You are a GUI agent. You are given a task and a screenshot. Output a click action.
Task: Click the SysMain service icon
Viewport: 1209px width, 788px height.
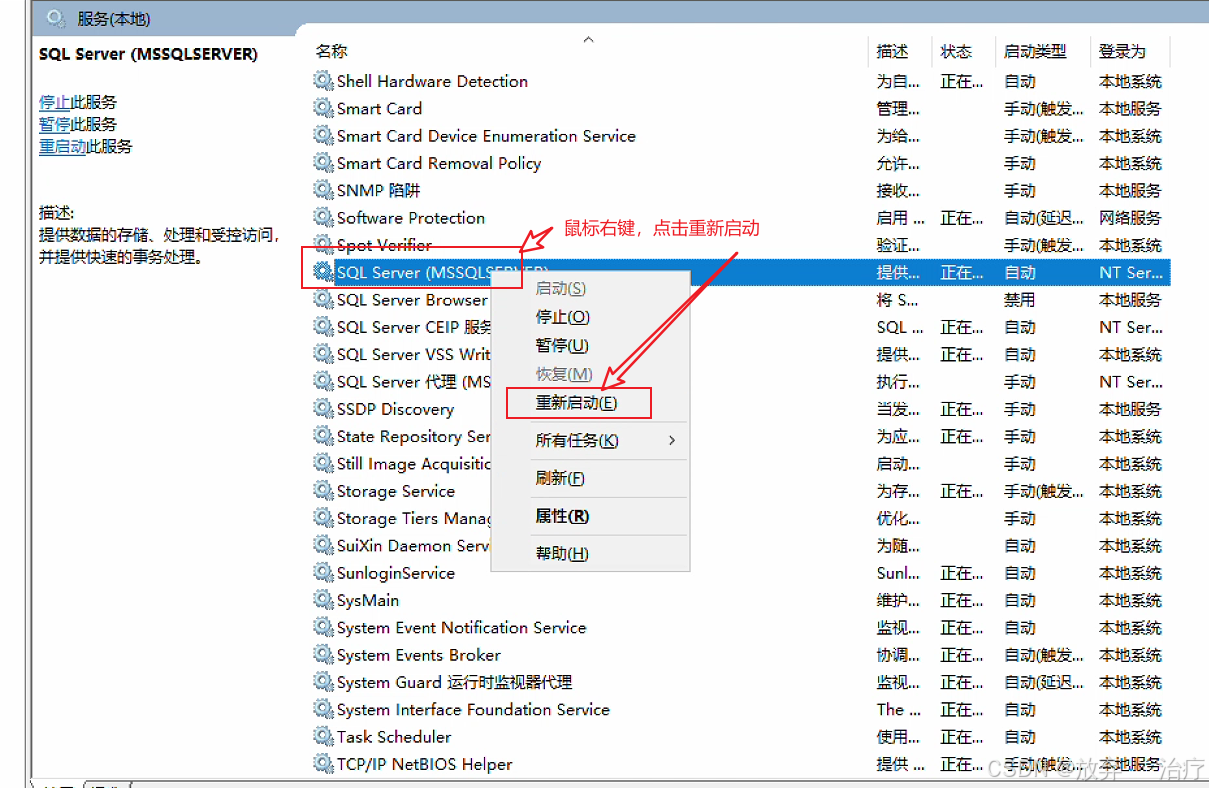[322, 600]
